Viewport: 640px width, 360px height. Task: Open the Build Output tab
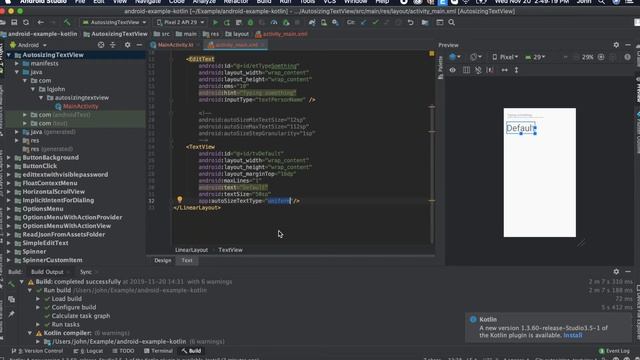(47, 272)
